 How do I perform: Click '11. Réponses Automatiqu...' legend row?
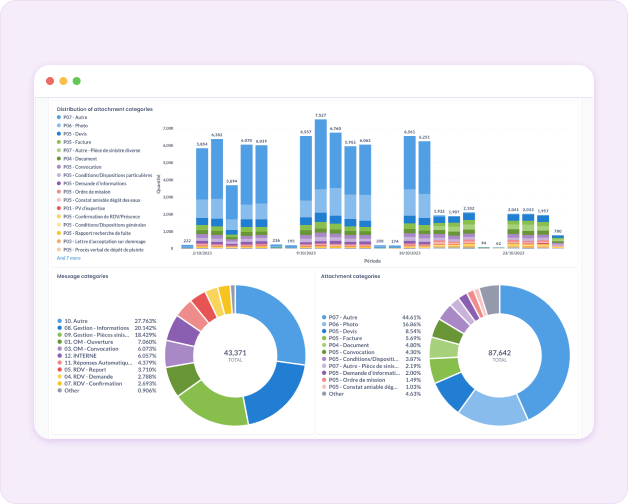107,363
